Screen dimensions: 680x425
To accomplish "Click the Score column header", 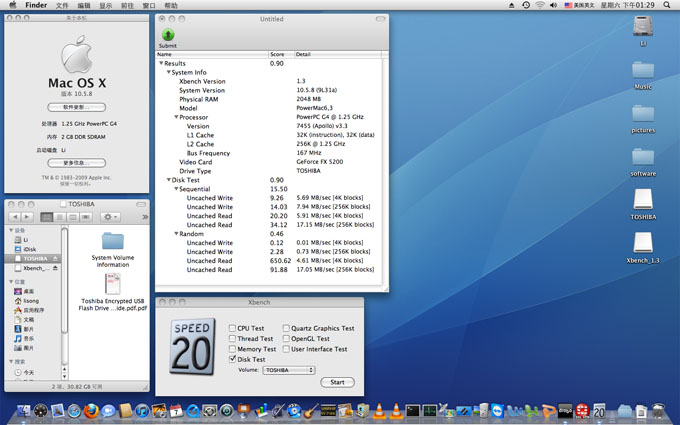I will (281, 54).
